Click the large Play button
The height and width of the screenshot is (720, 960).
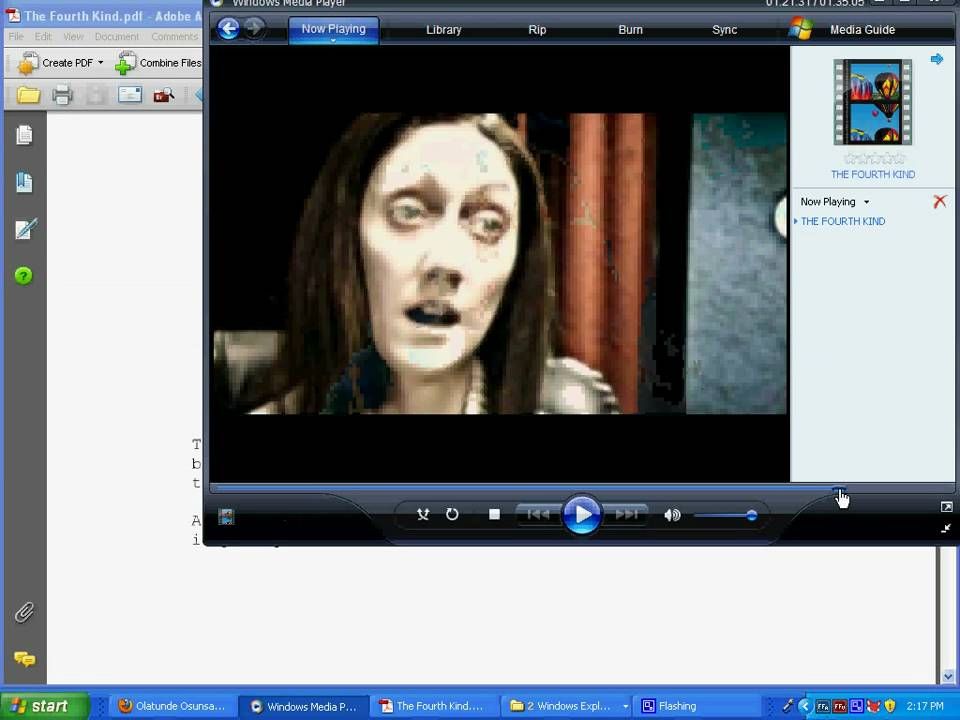581,514
